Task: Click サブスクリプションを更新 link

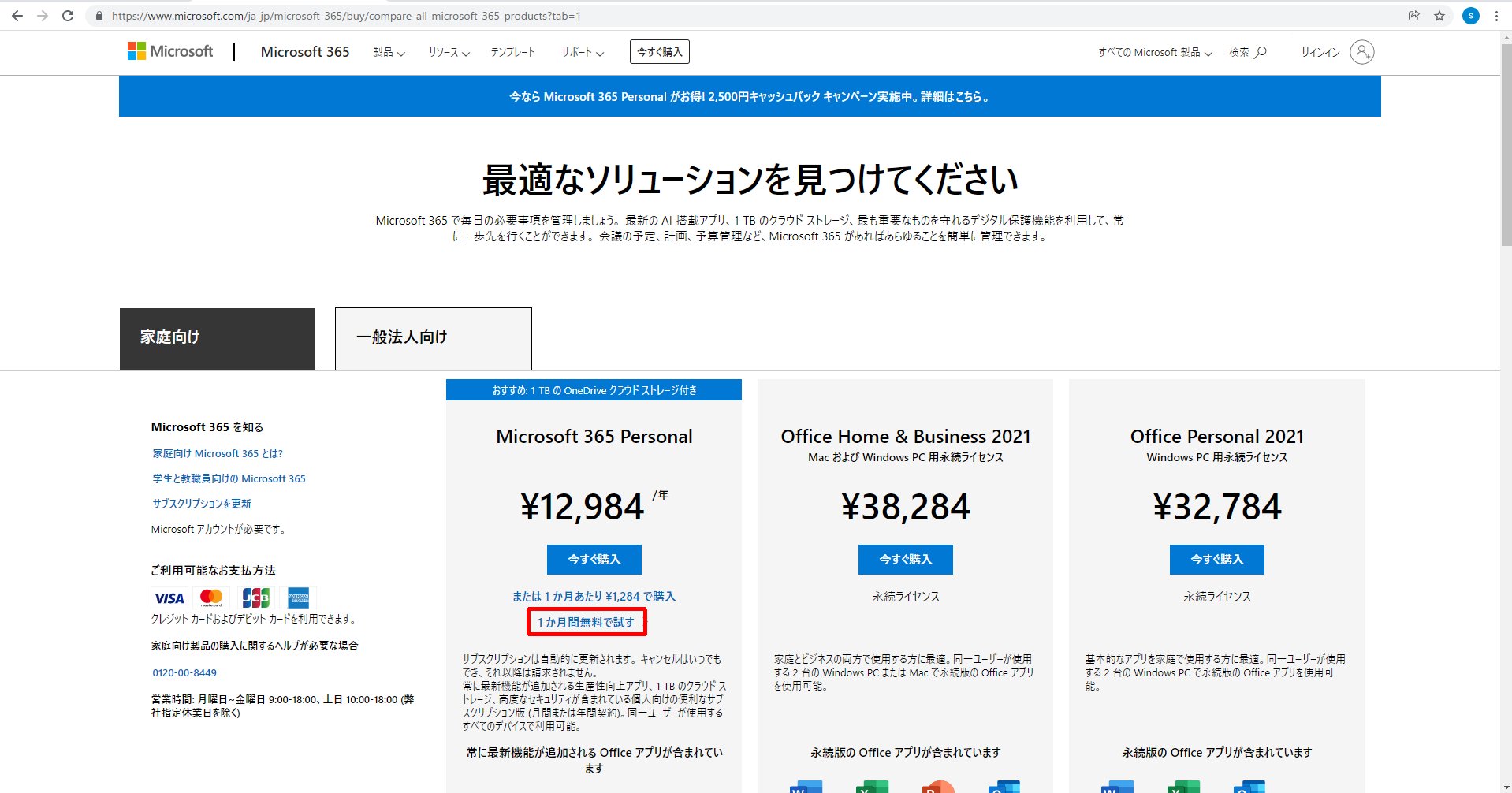Action: click(x=202, y=504)
